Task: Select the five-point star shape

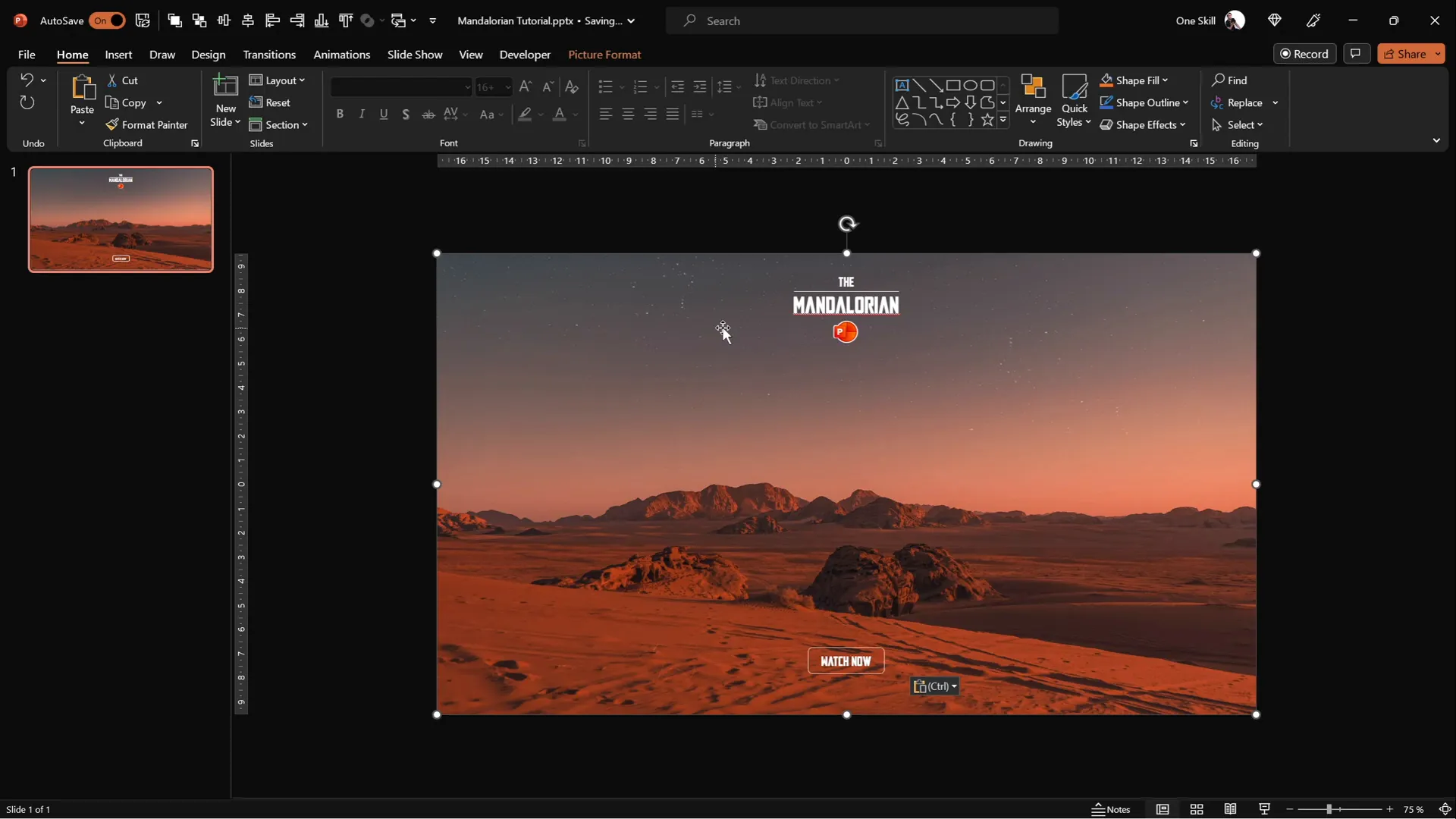Action: (x=987, y=120)
